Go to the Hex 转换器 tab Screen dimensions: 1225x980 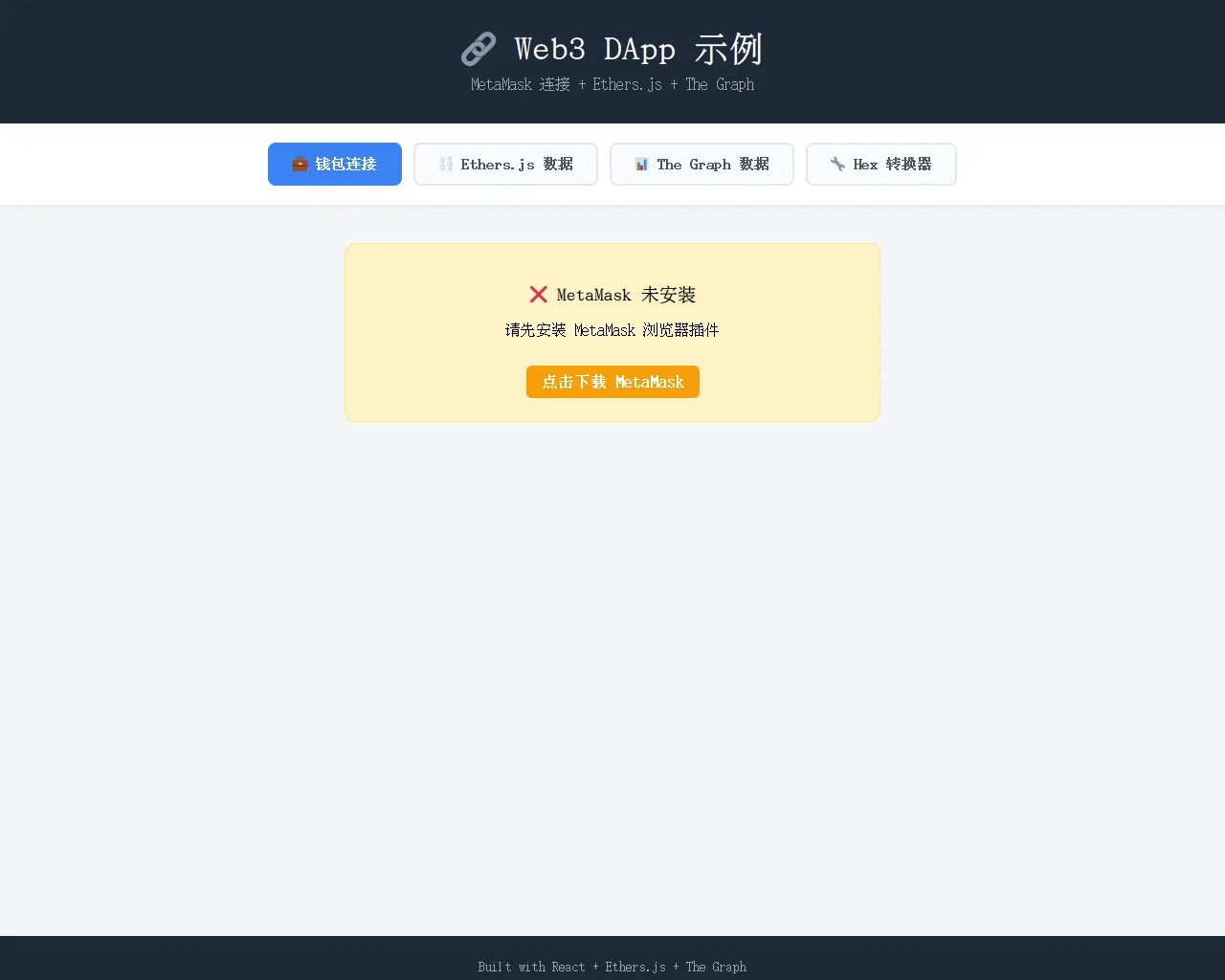point(881,164)
